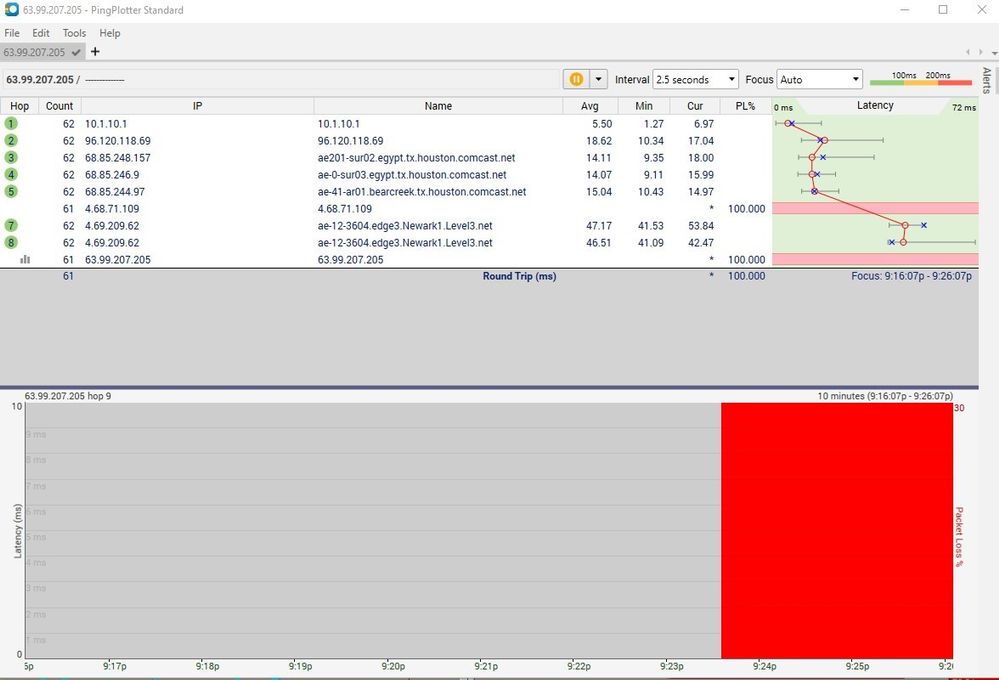Click the hop 3 green circle icon
This screenshot has height=680, width=999.
pos(11,158)
